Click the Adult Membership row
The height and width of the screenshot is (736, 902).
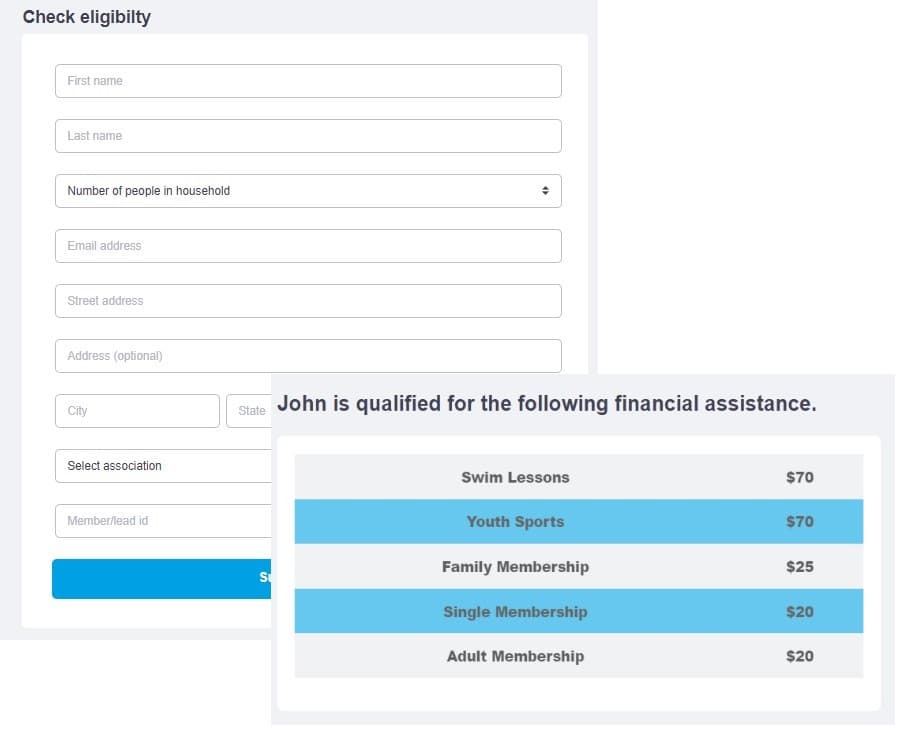pyautogui.click(x=578, y=656)
